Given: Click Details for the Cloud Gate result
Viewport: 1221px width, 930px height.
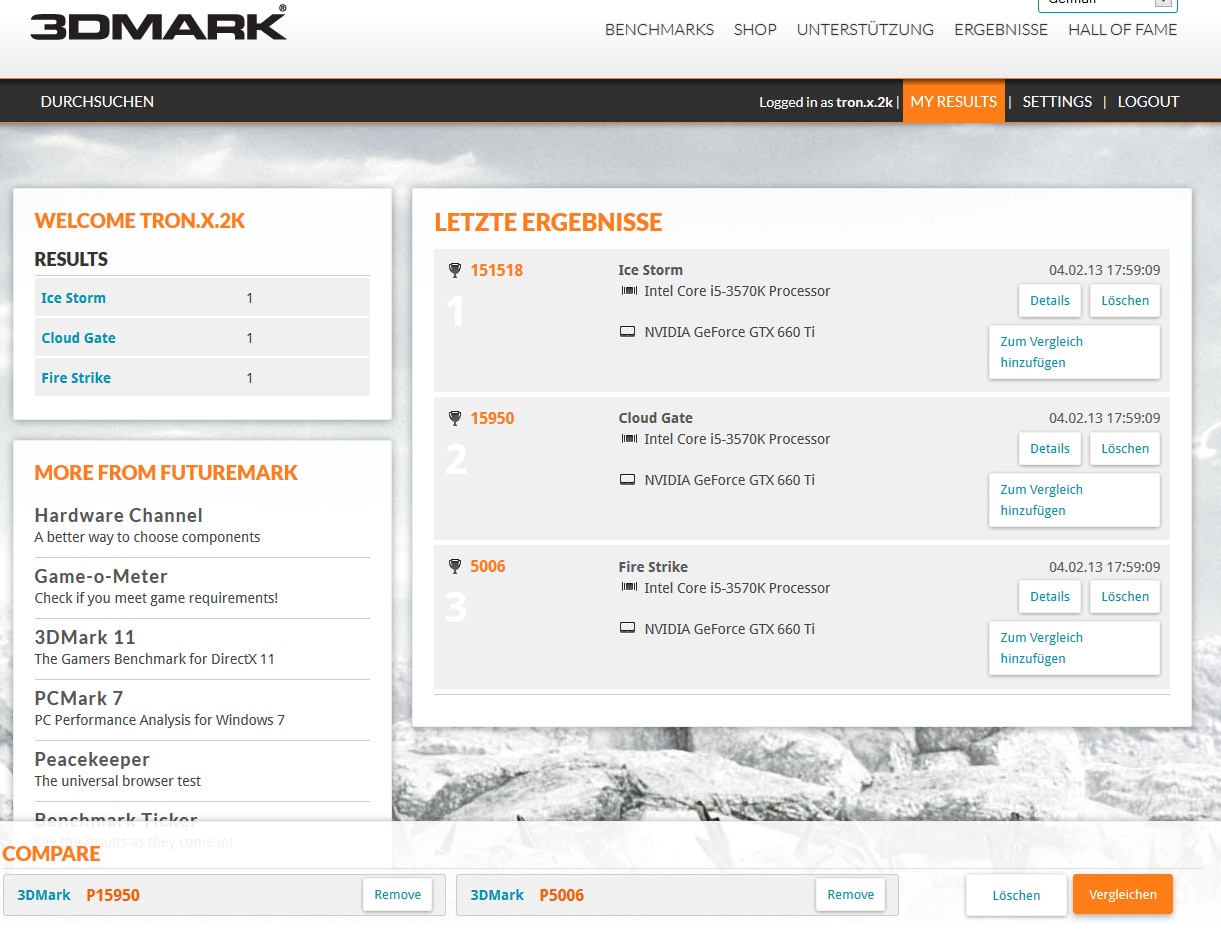Looking at the screenshot, I should pos(1050,448).
